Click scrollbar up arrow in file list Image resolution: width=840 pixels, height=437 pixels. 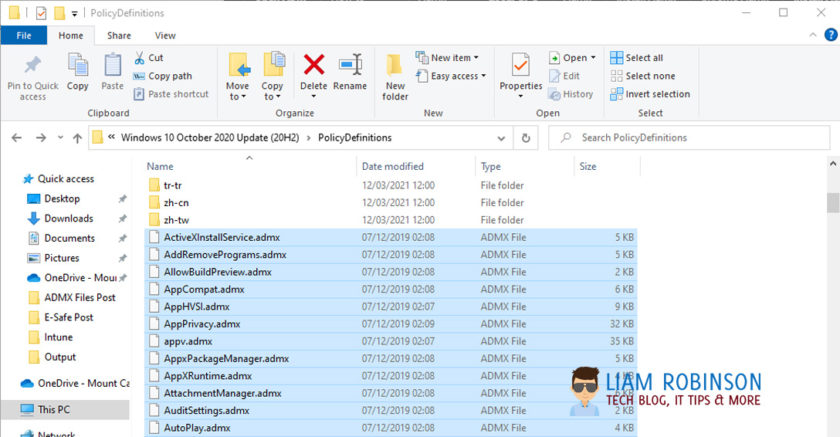coord(833,164)
